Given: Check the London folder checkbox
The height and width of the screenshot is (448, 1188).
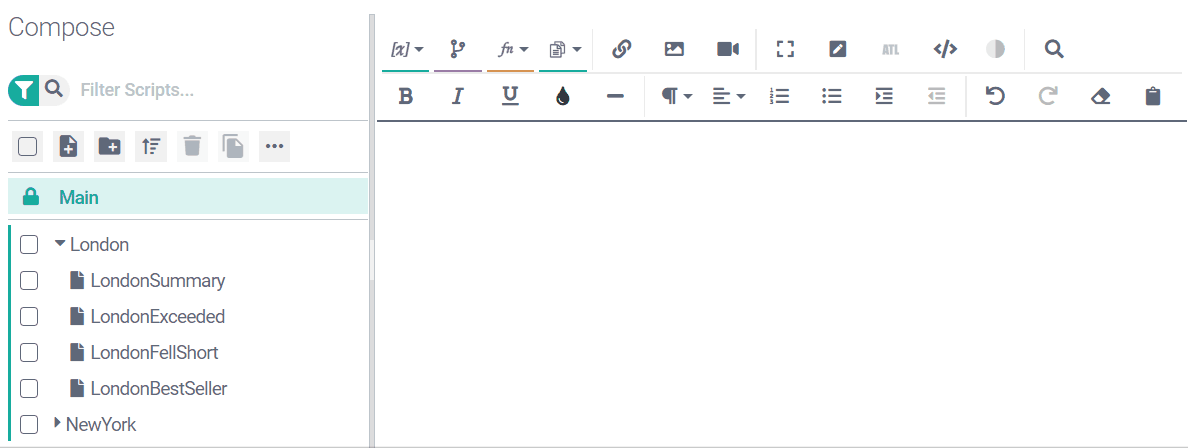Looking at the screenshot, I should [x=29, y=245].
